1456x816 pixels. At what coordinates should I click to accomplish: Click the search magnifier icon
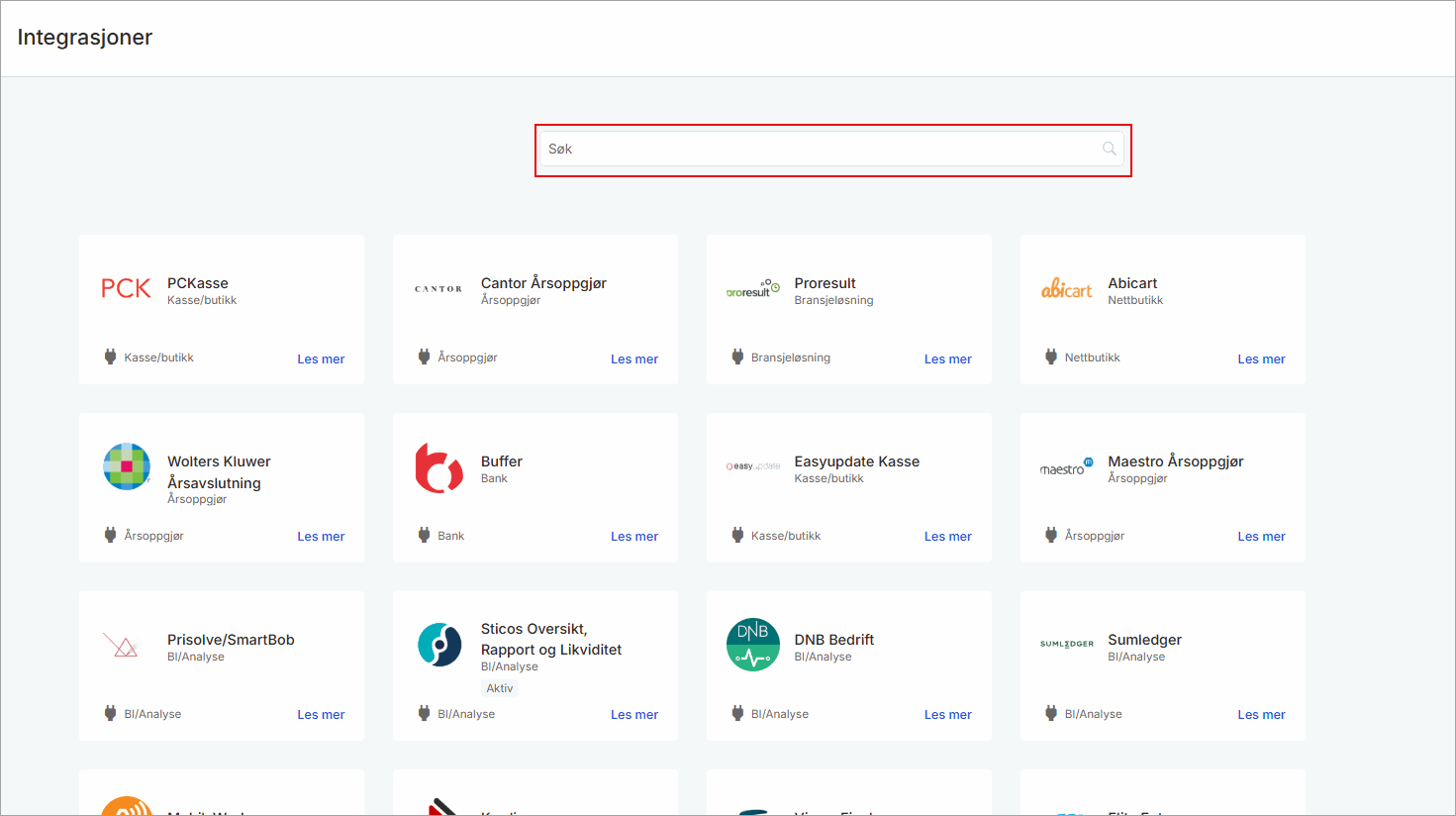[x=1110, y=149]
